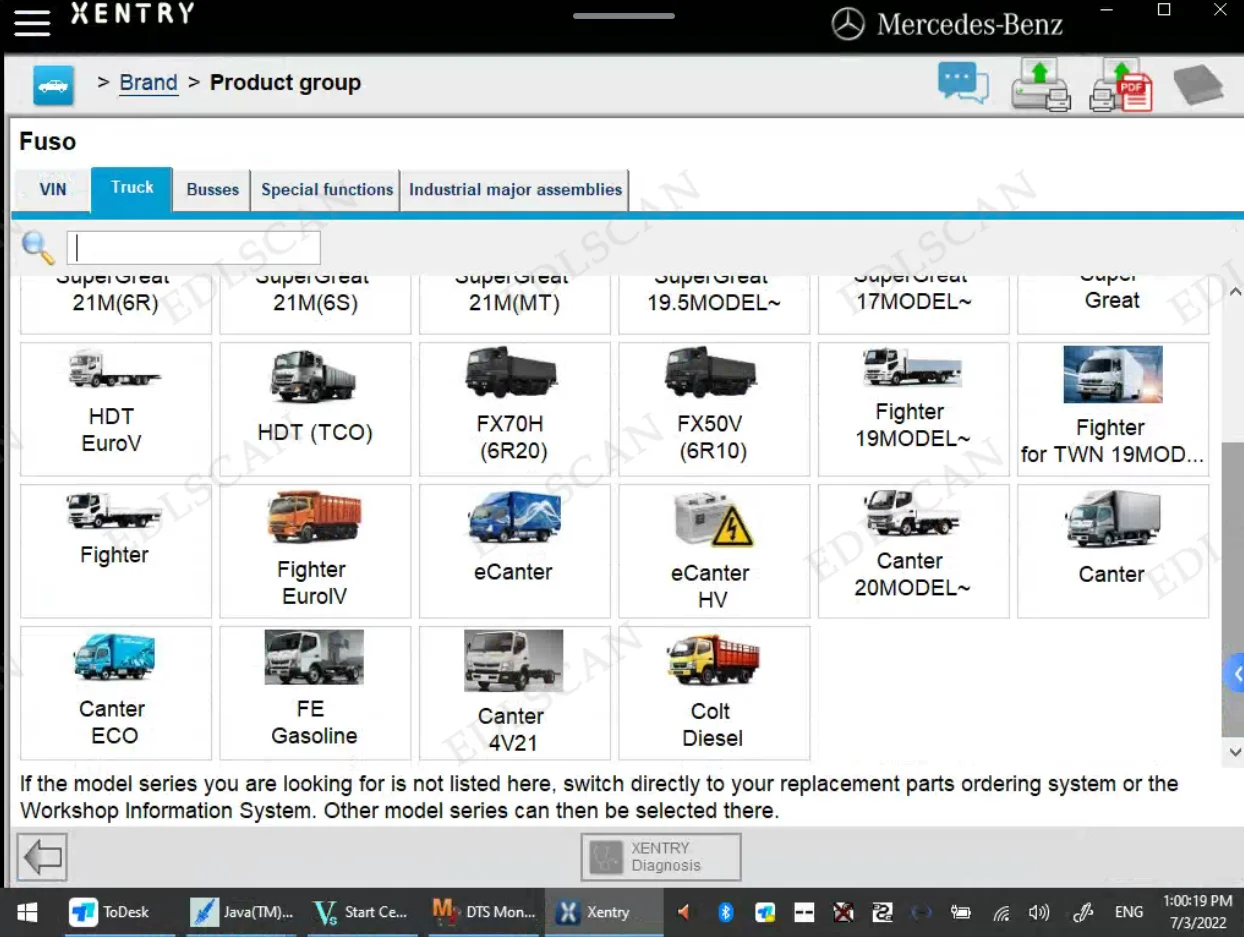Viewport: 1244px width, 937px height.
Task: Select the eCanter HV battery tile
Action: tap(714, 552)
